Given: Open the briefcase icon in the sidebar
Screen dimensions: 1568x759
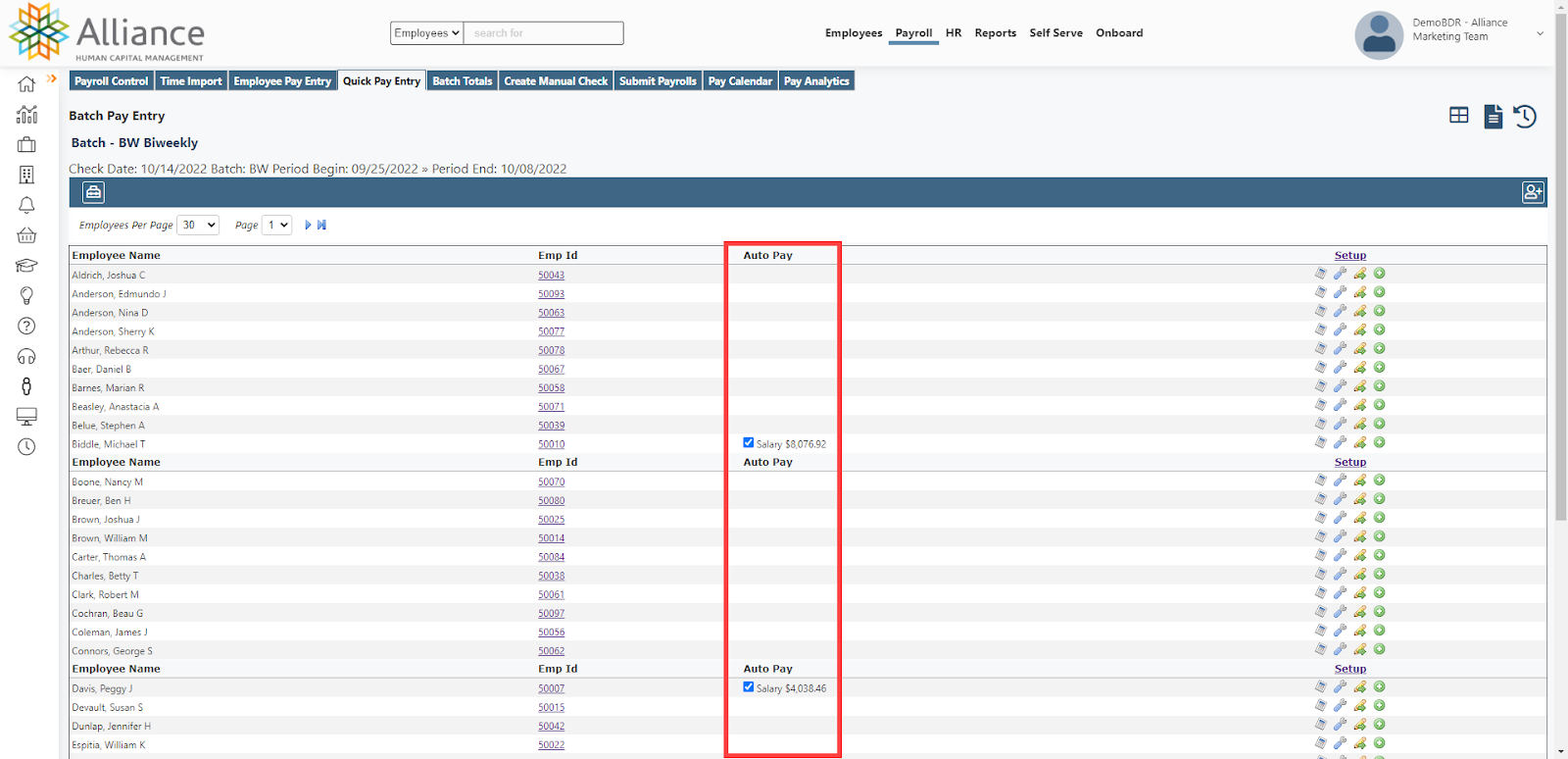Looking at the screenshot, I should [x=26, y=145].
